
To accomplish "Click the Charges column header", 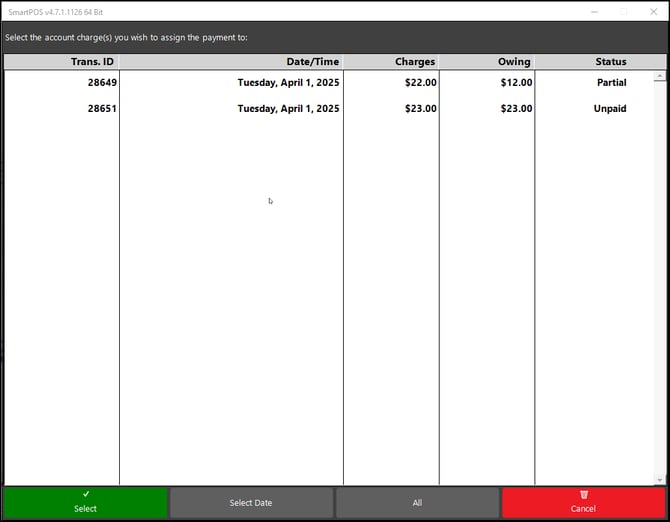I will [x=414, y=62].
